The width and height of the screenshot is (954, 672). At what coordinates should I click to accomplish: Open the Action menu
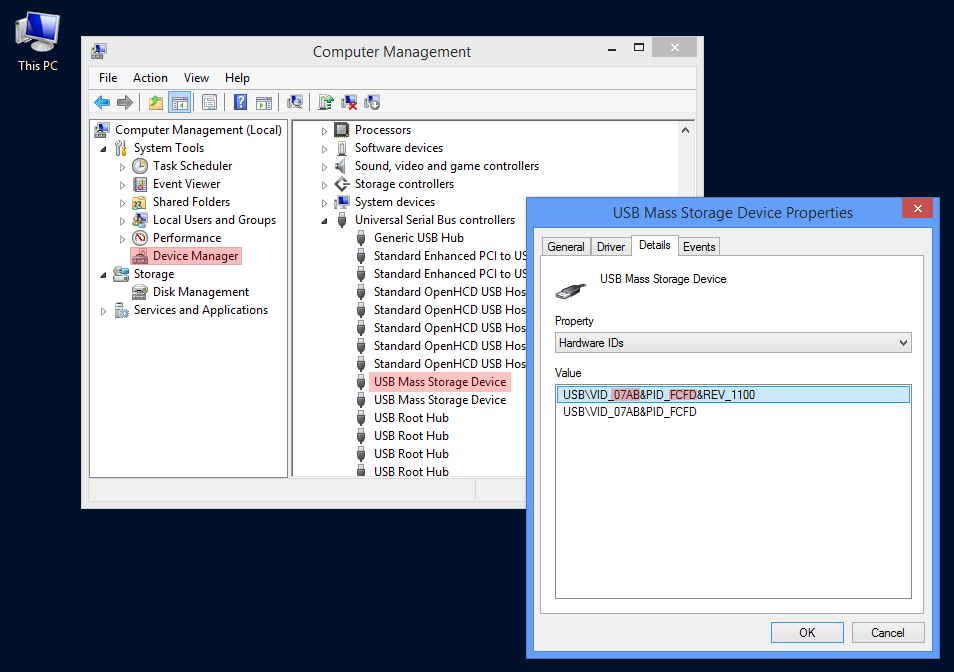pos(150,78)
